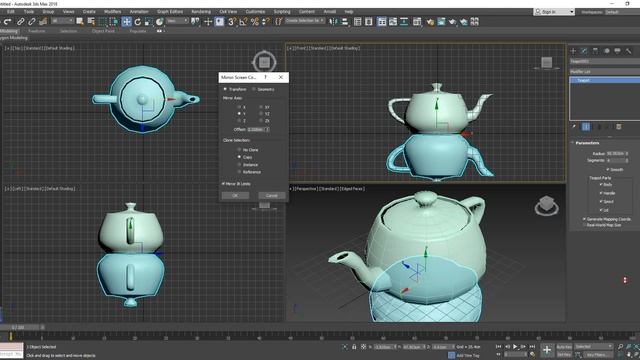Activate the Select and Move tool
640x360 pixels.
(127, 22)
